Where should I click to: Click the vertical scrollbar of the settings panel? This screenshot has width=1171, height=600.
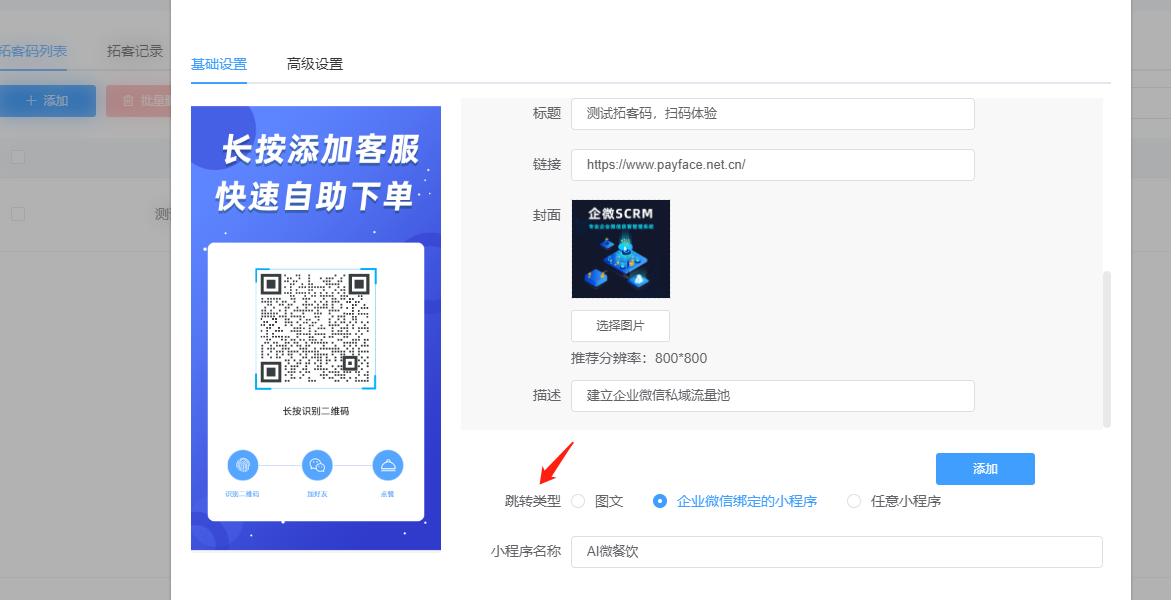(1107, 349)
